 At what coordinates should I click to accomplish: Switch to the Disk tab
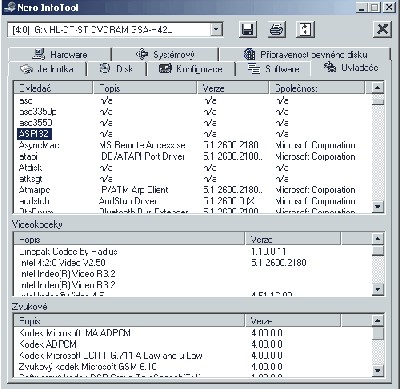[117, 69]
